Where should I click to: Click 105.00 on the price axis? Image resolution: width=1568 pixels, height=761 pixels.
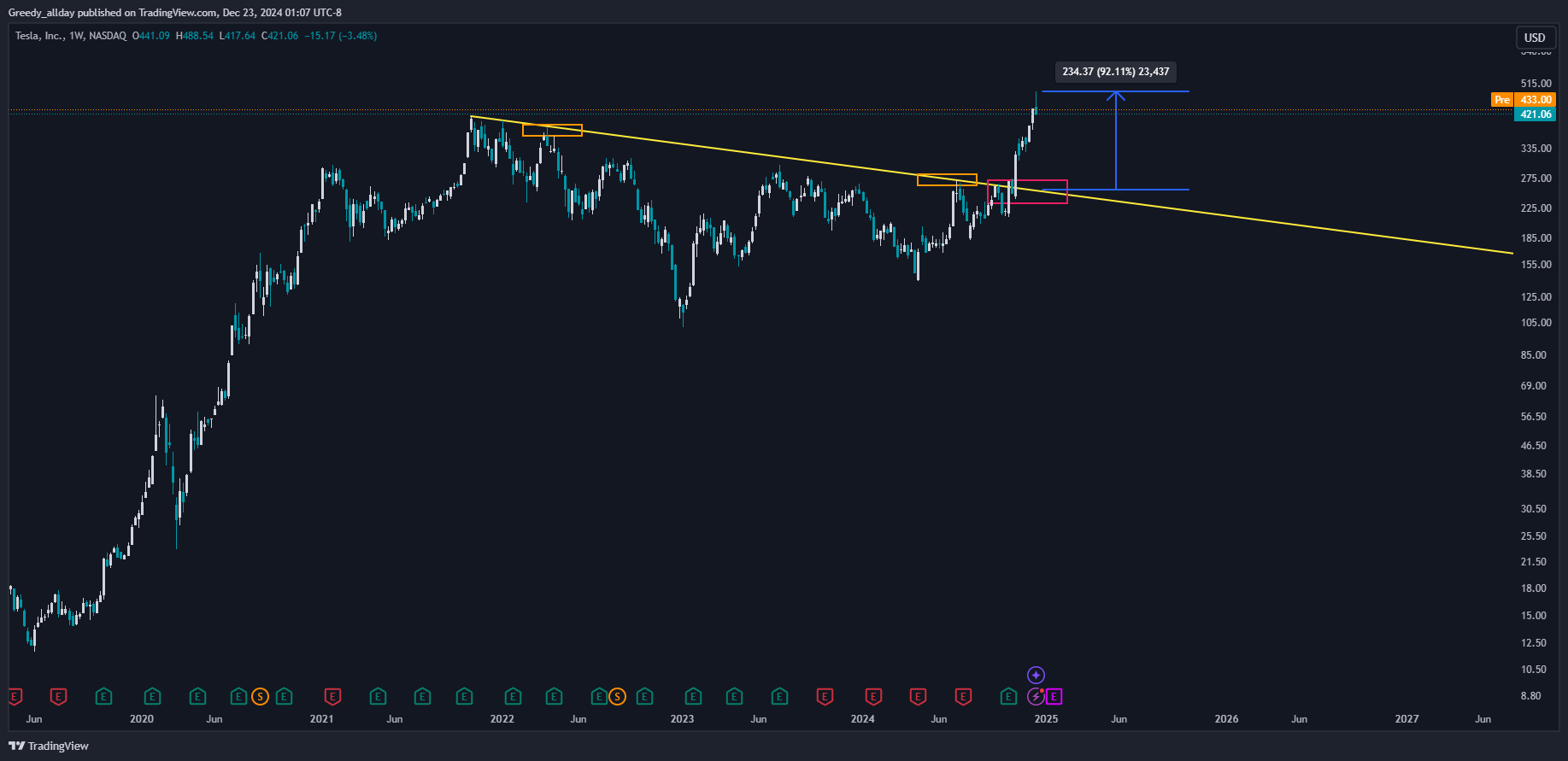1536,323
